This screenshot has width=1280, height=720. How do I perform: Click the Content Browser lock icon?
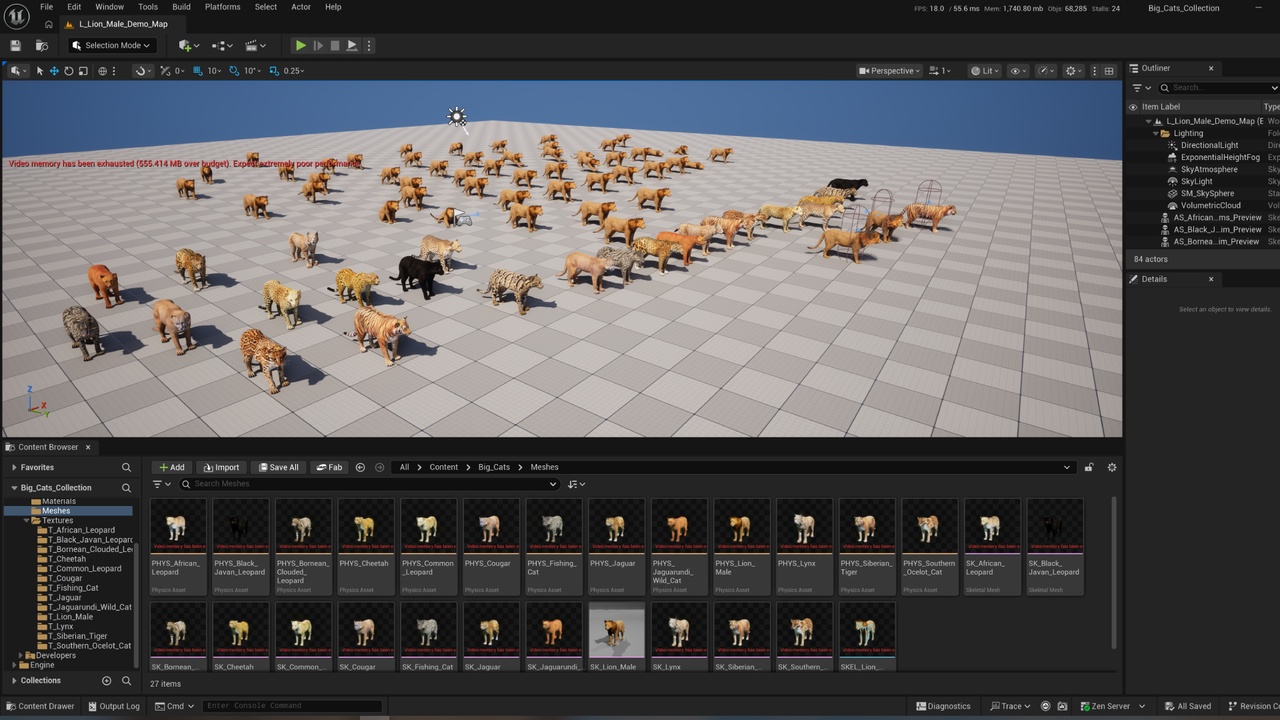pos(1089,467)
